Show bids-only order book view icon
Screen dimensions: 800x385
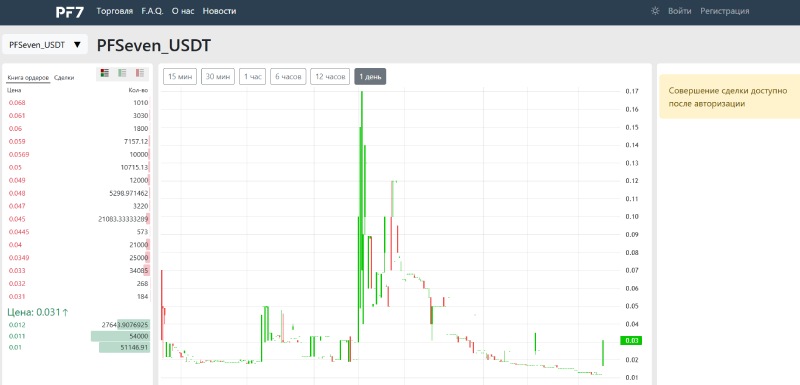122,73
